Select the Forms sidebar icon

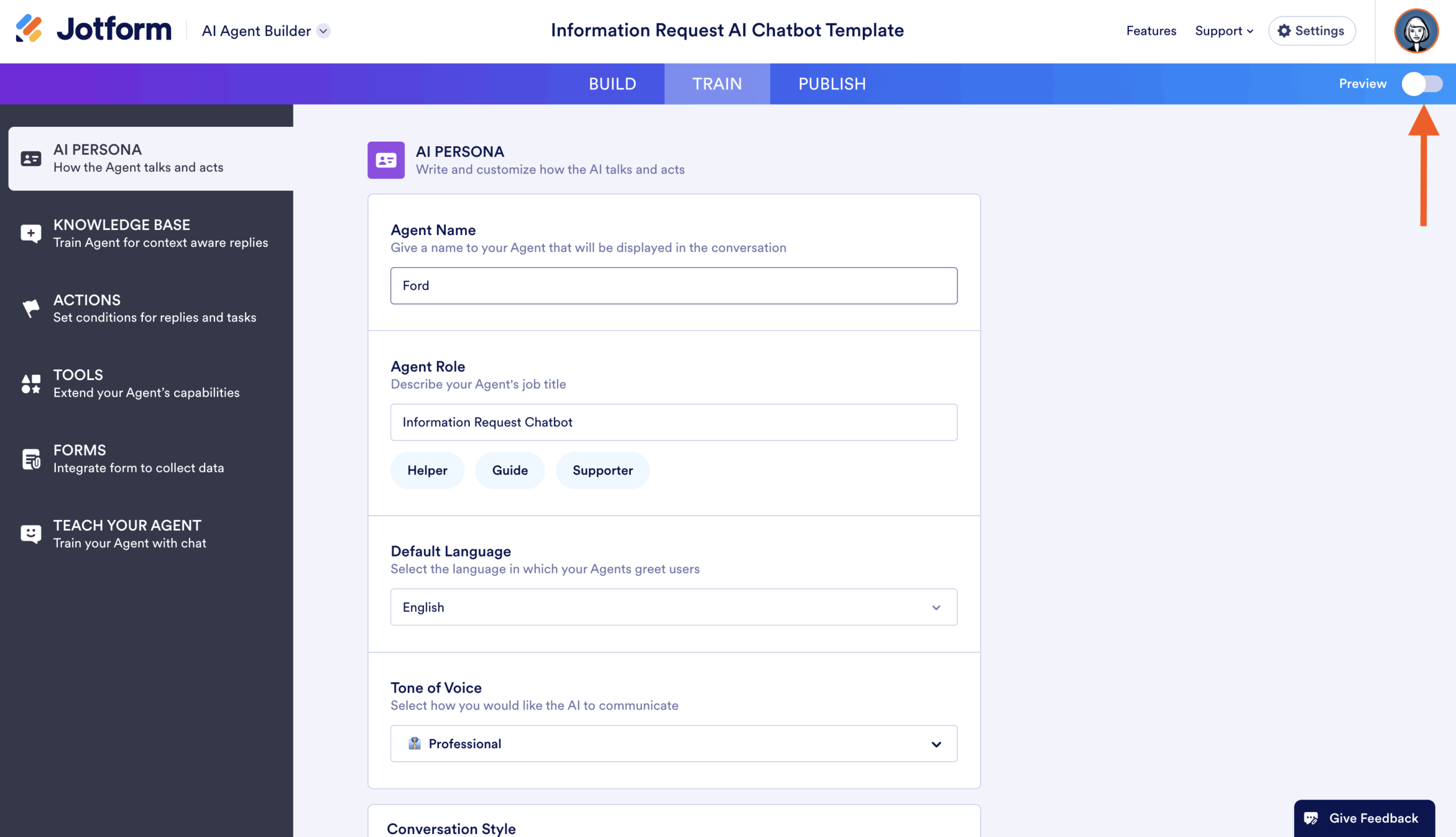coord(31,459)
